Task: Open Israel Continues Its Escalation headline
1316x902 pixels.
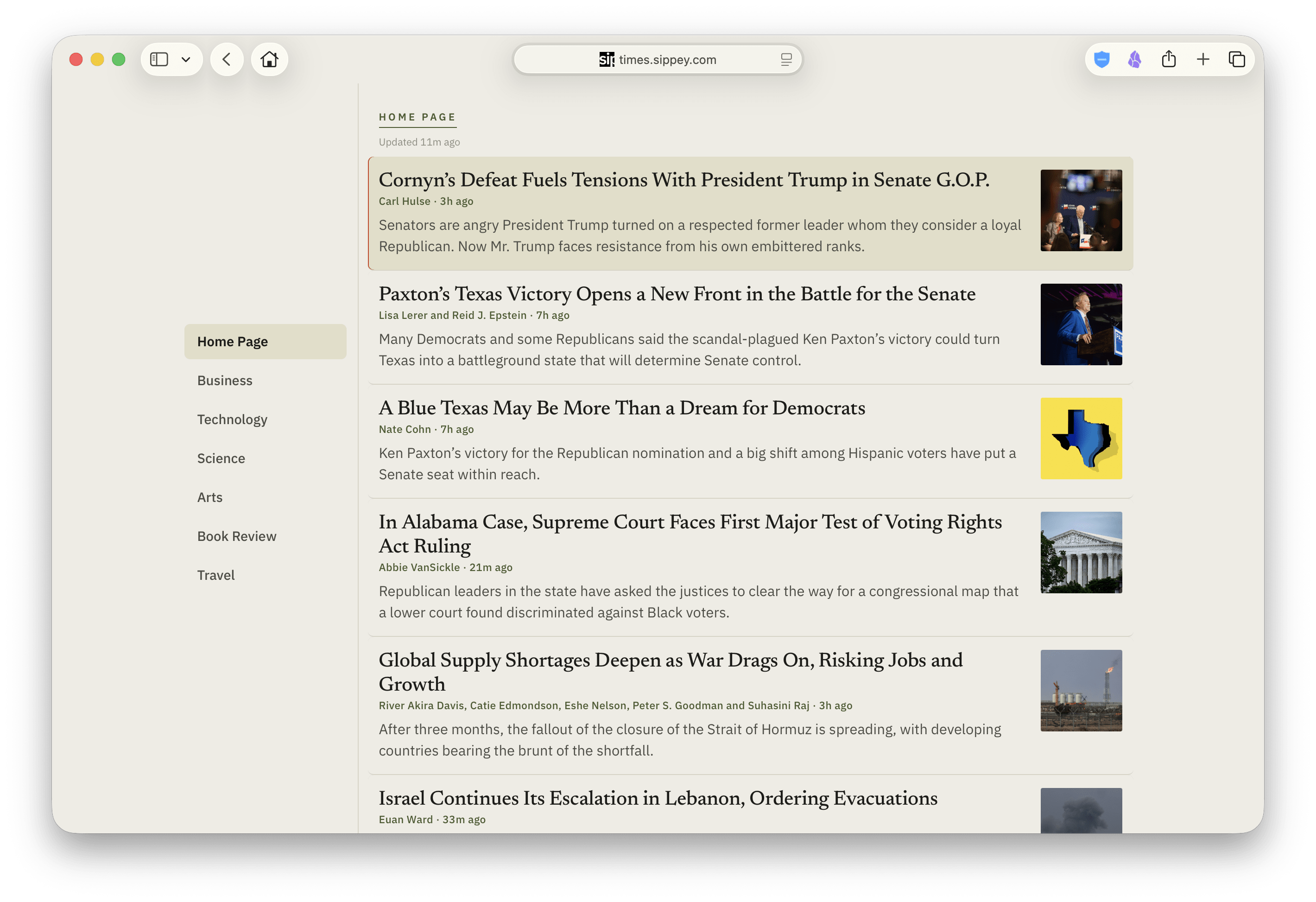Action: (658, 798)
